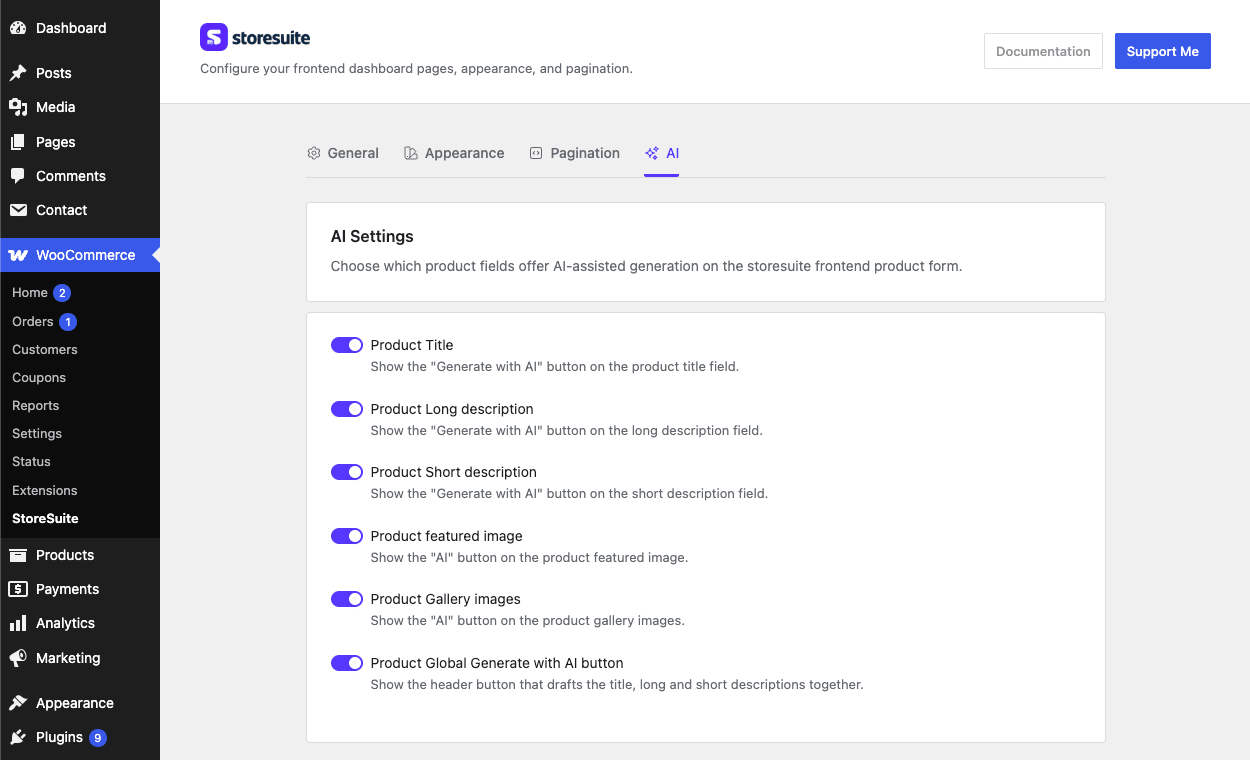
Task: Select the AI tab
Action: pos(662,153)
